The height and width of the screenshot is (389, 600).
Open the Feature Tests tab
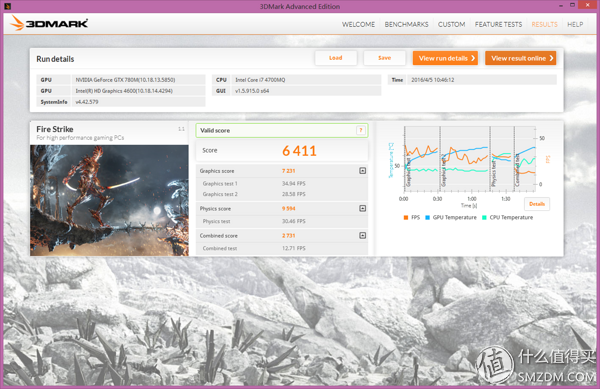498,24
